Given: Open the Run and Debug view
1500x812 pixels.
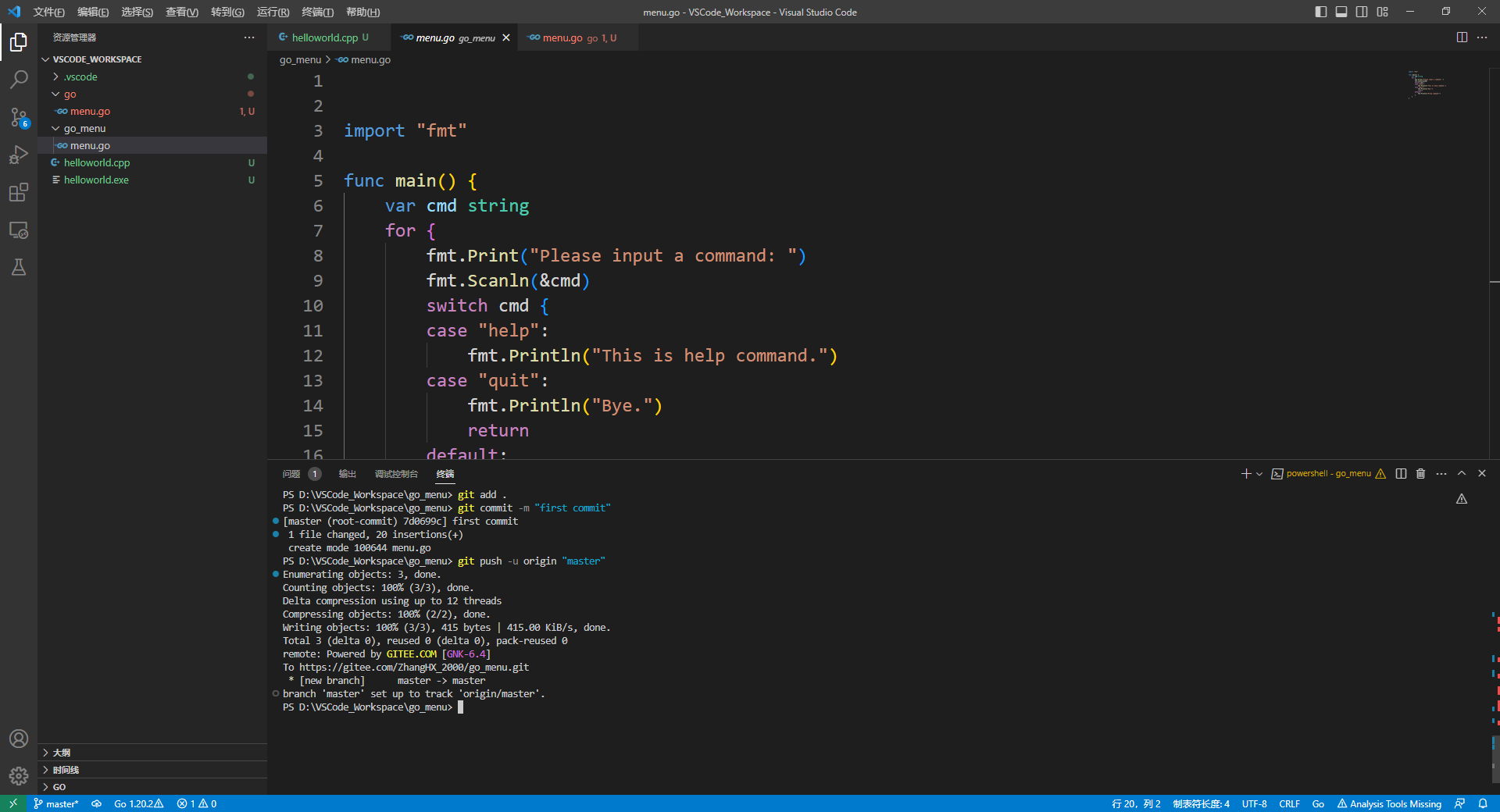Looking at the screenshot, I should click(x=19, y=155).
